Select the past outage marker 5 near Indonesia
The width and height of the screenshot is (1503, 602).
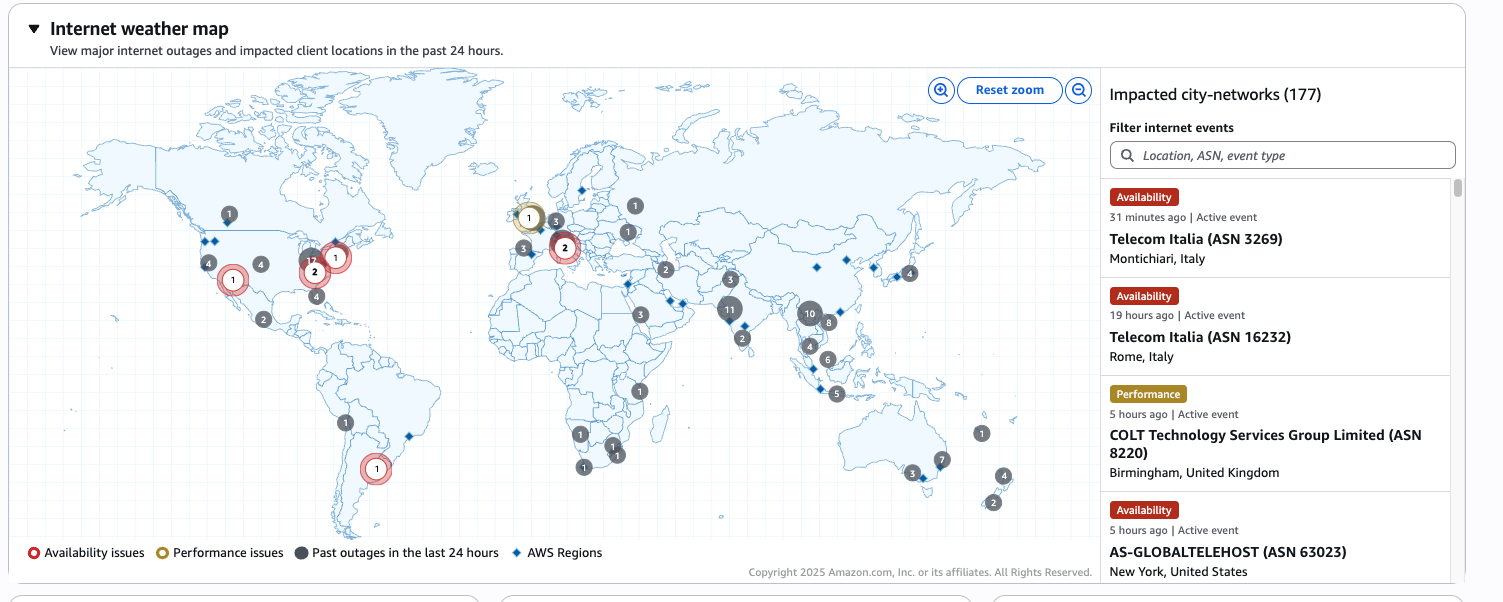coord(837,394)
